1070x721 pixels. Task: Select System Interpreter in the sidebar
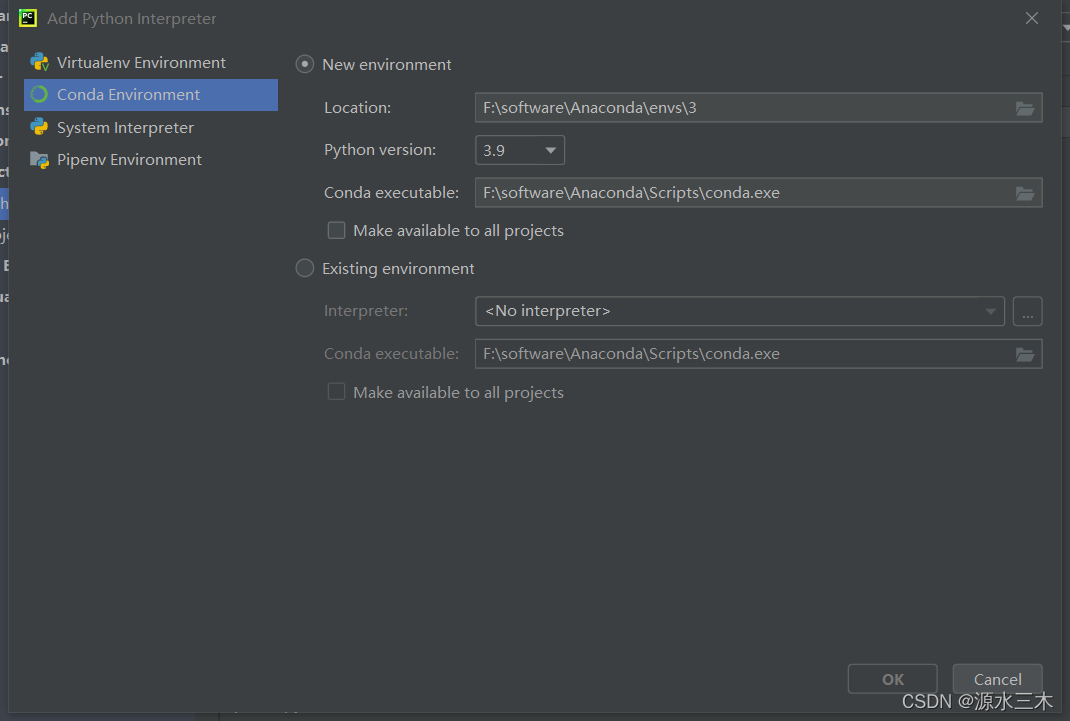(151, 128)
